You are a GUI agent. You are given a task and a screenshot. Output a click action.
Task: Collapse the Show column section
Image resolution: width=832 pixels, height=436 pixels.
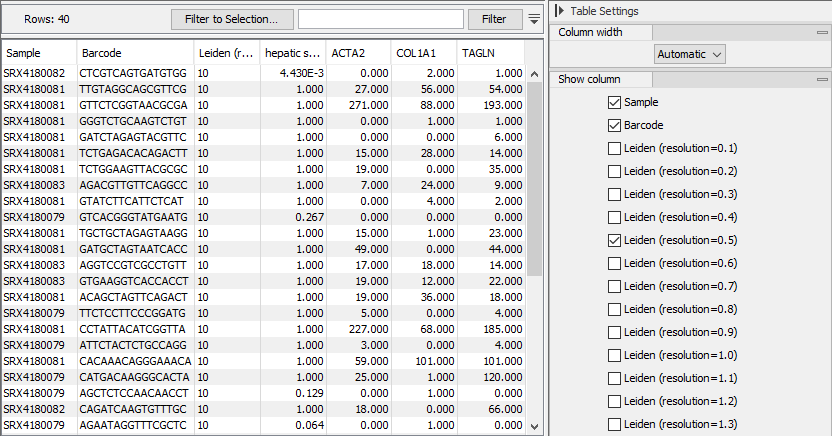(x=822, y=79)
